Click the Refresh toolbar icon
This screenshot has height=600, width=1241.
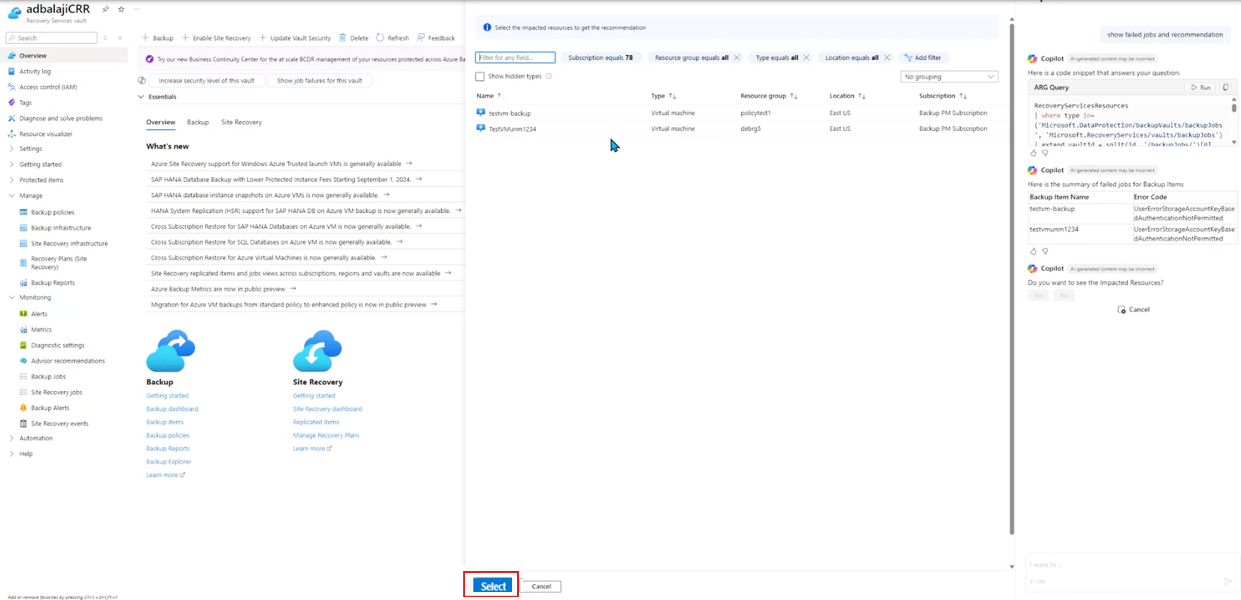381,38
